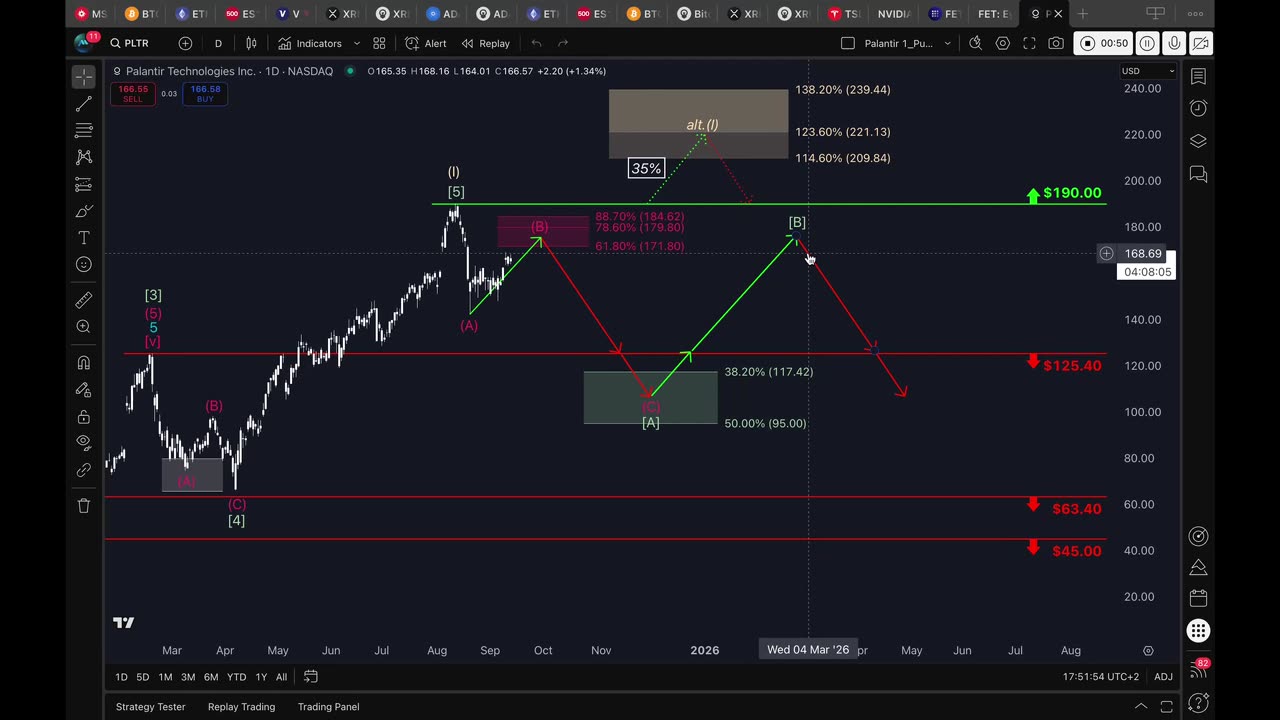Open the calendar panel in right sidebar
1280x720 pixels.
tap(1198, 598)
